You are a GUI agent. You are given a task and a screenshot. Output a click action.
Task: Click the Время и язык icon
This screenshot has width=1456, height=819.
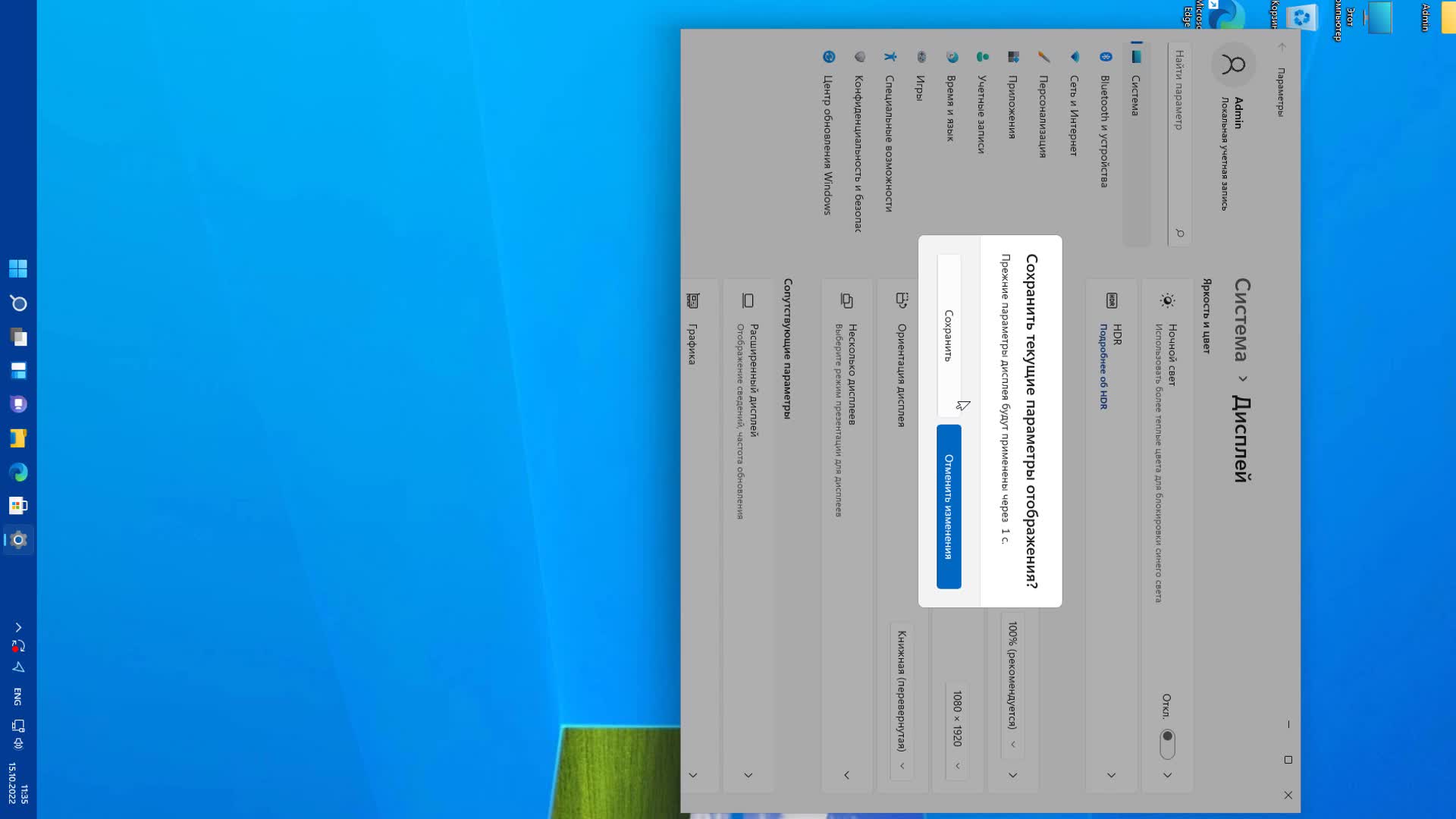point(952,57)
